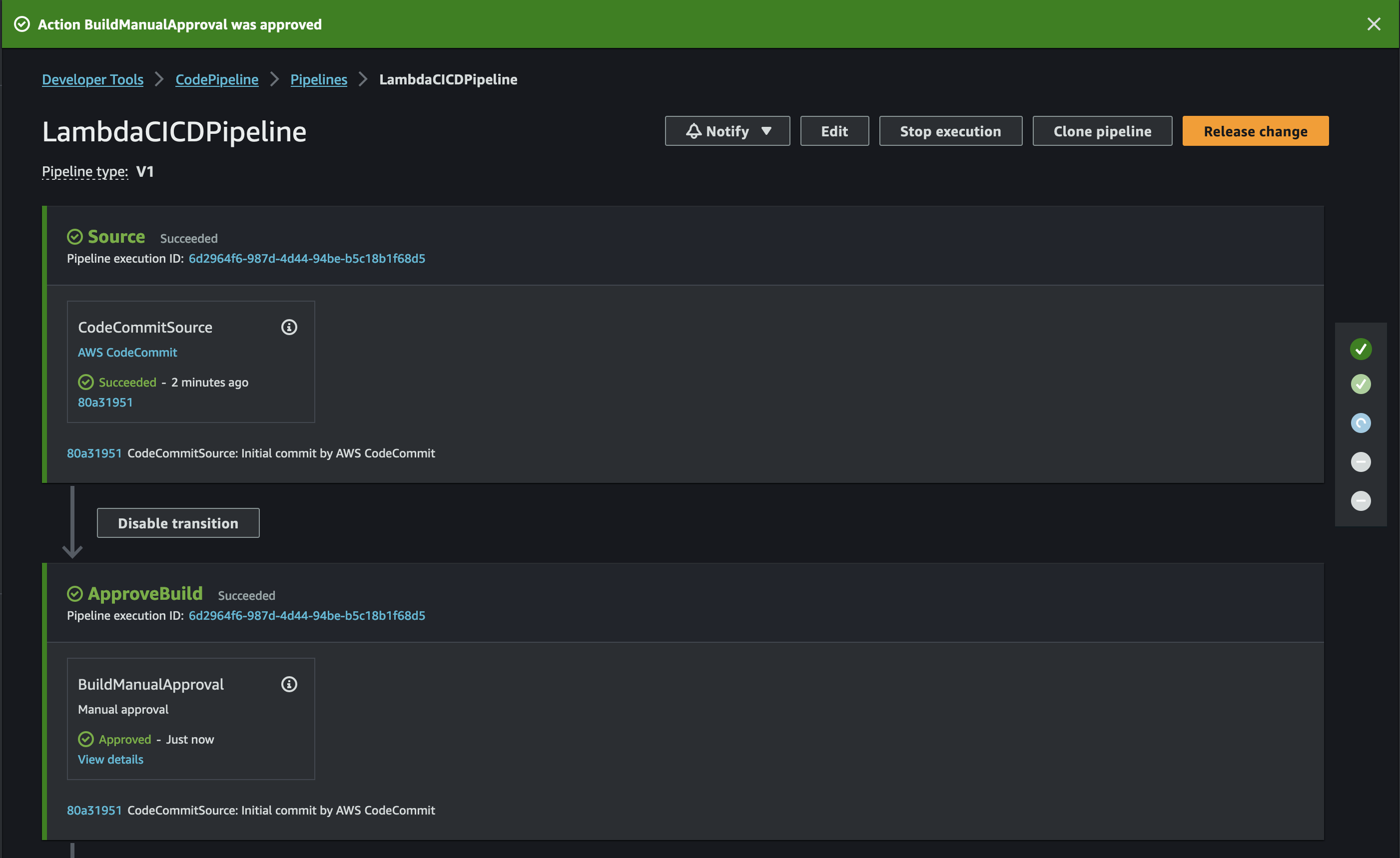The image size is (1400, 858).
Task: Click the Source stage succeeded check icon
Action: (x=75, y=236)
